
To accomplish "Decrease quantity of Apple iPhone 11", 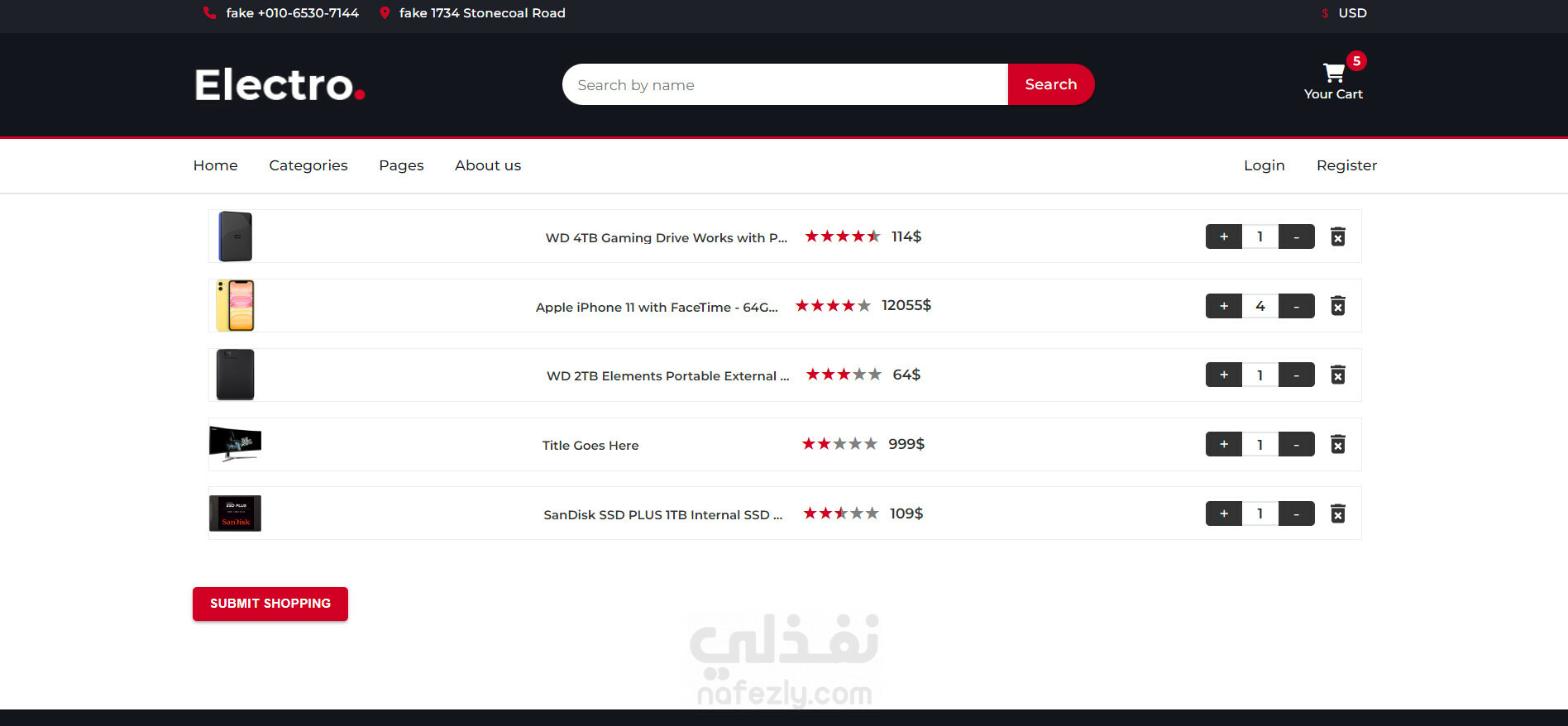I will pos(1297,306).
